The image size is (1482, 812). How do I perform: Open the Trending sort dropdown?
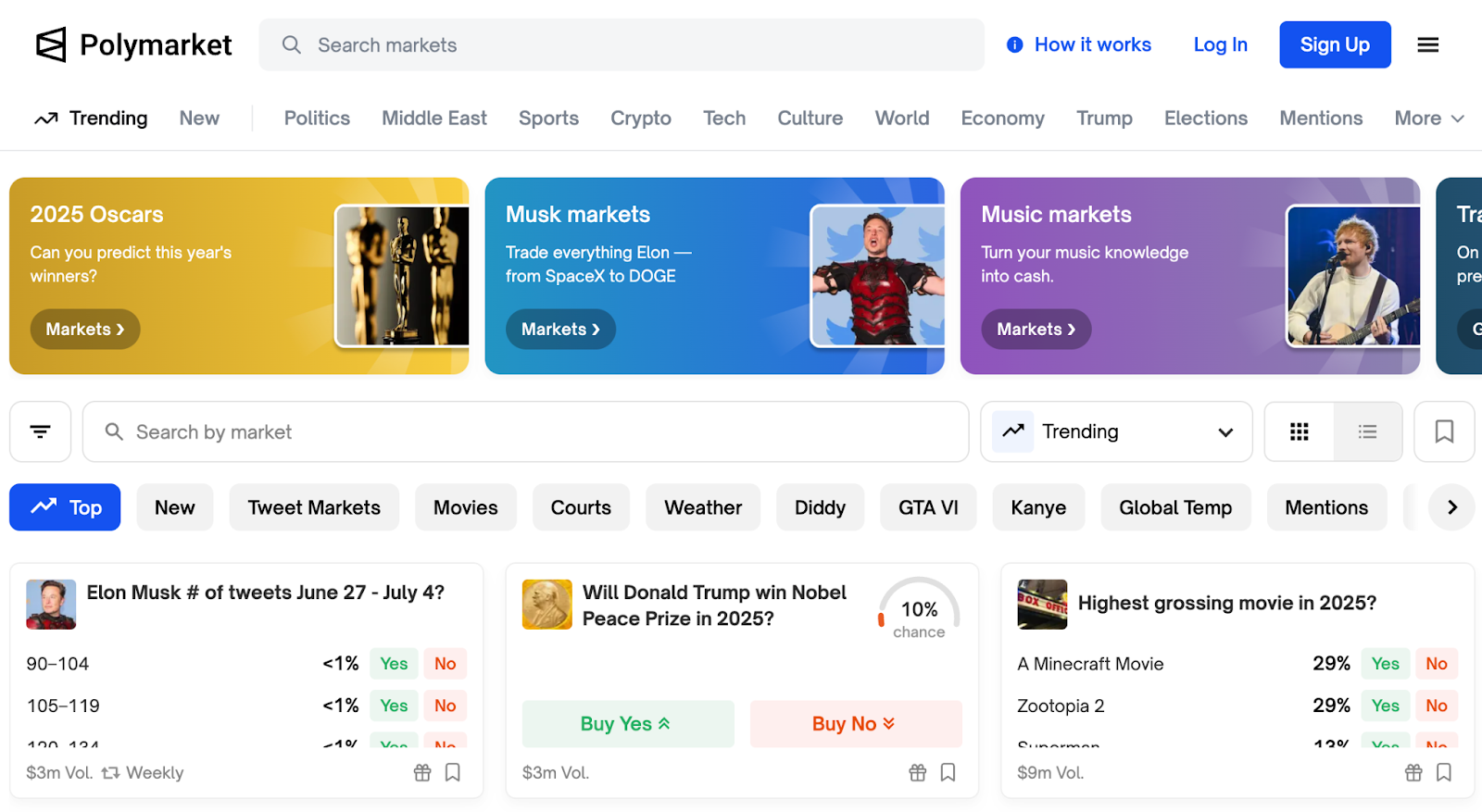tap(1116, 431)
